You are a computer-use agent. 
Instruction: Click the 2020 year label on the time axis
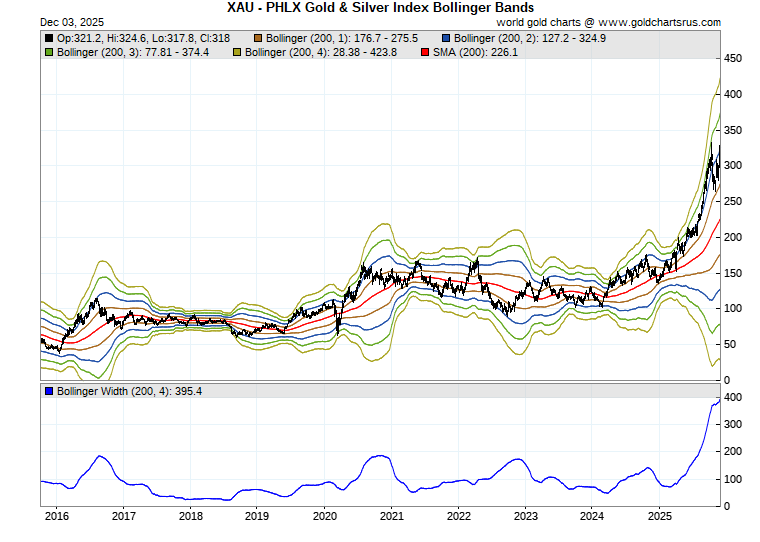point(324,516)
